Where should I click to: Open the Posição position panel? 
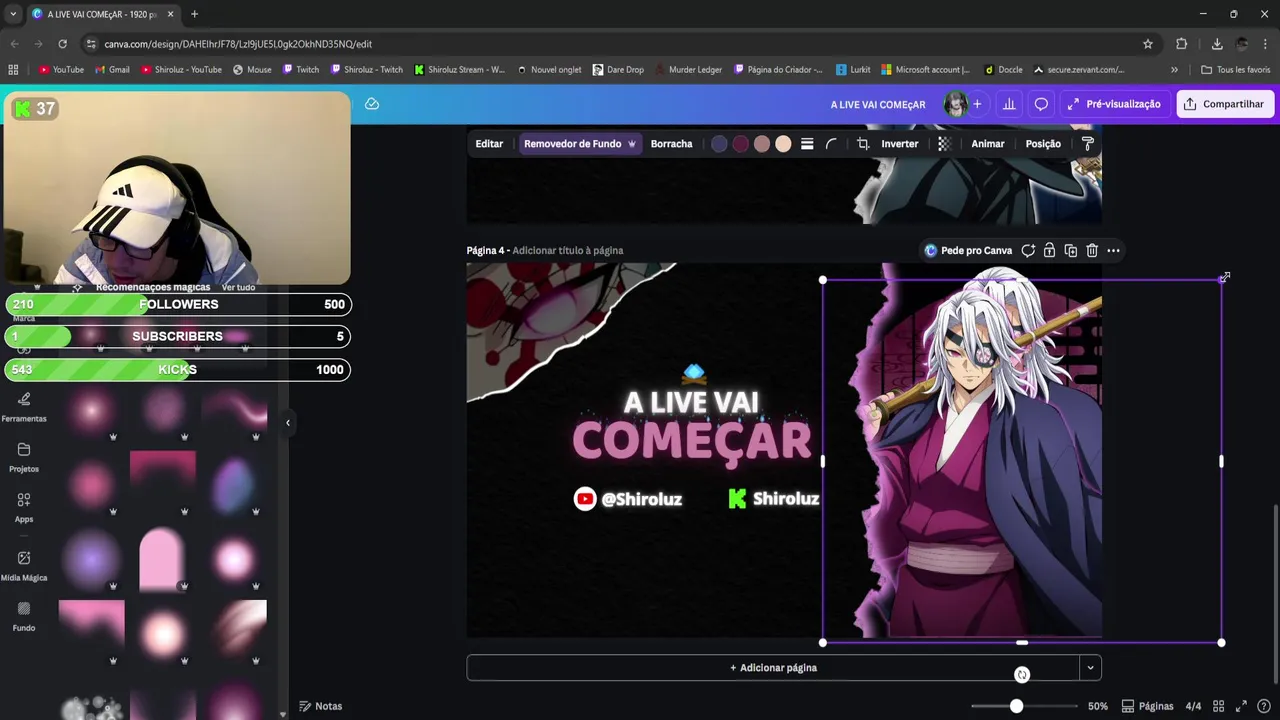point(1043,144)
